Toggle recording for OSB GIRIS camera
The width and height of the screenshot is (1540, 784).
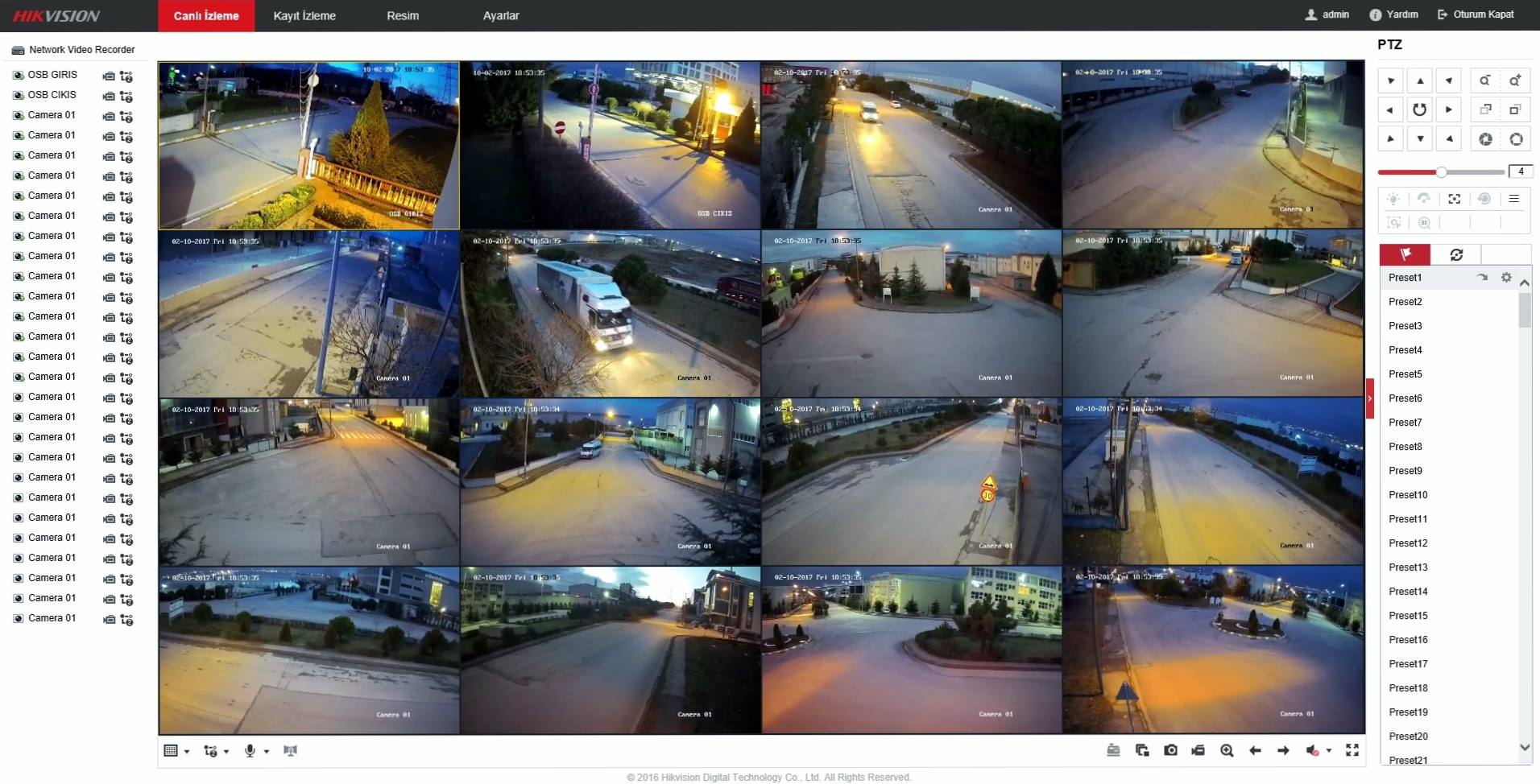coord(109,76)
